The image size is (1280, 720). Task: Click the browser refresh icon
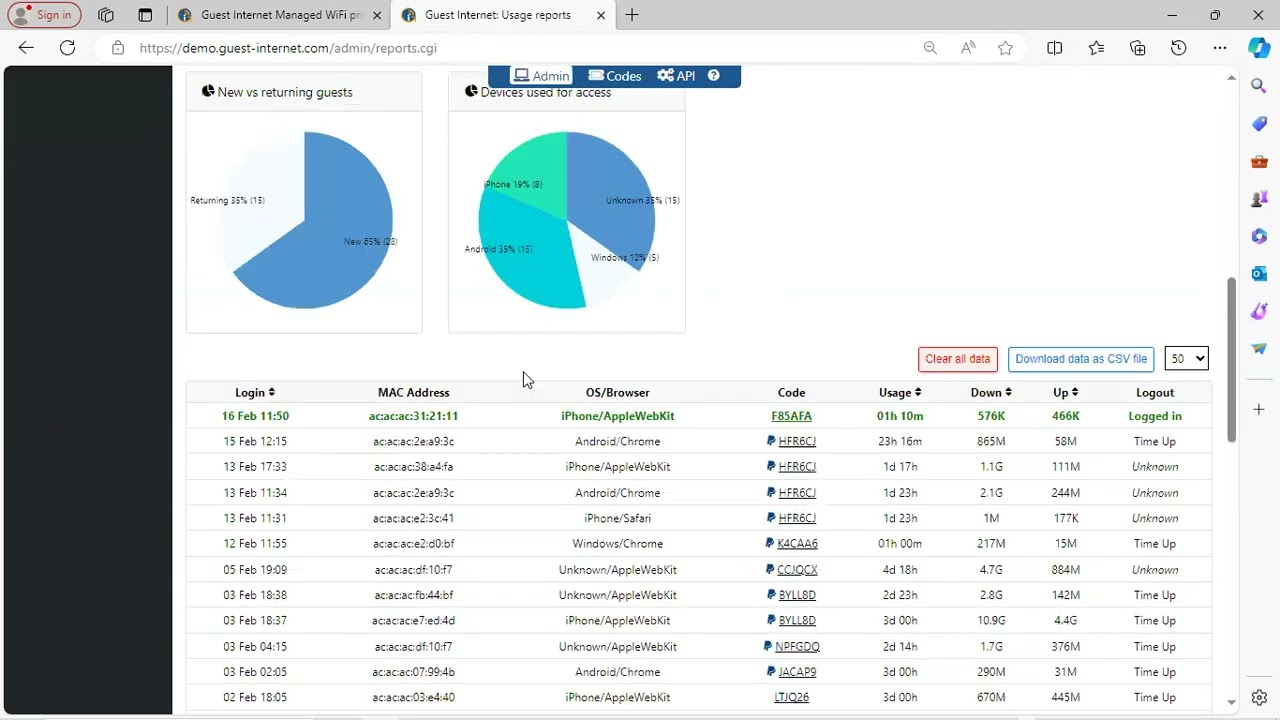click(67, 48)
